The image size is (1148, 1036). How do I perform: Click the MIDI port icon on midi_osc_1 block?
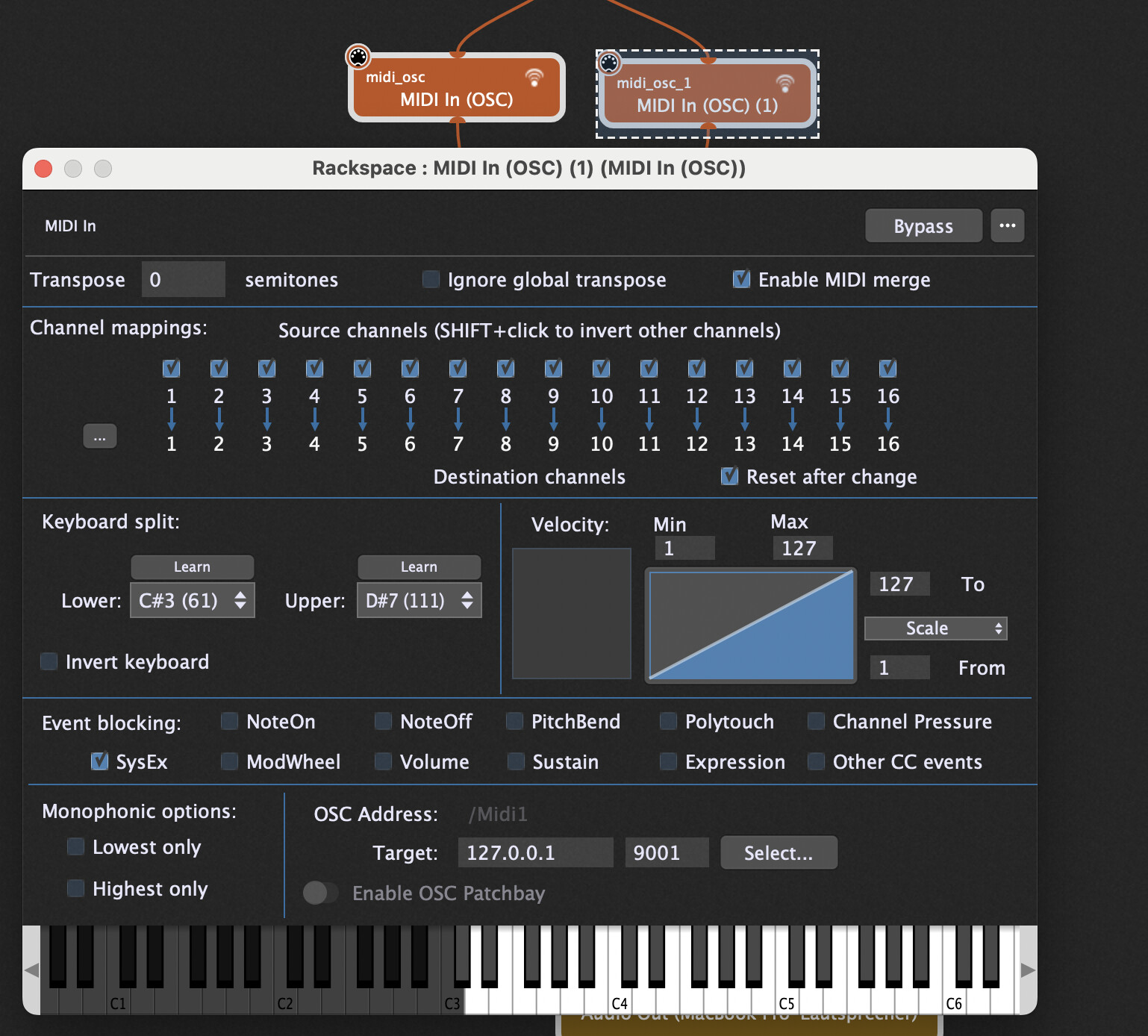click(x=609, y=63)
